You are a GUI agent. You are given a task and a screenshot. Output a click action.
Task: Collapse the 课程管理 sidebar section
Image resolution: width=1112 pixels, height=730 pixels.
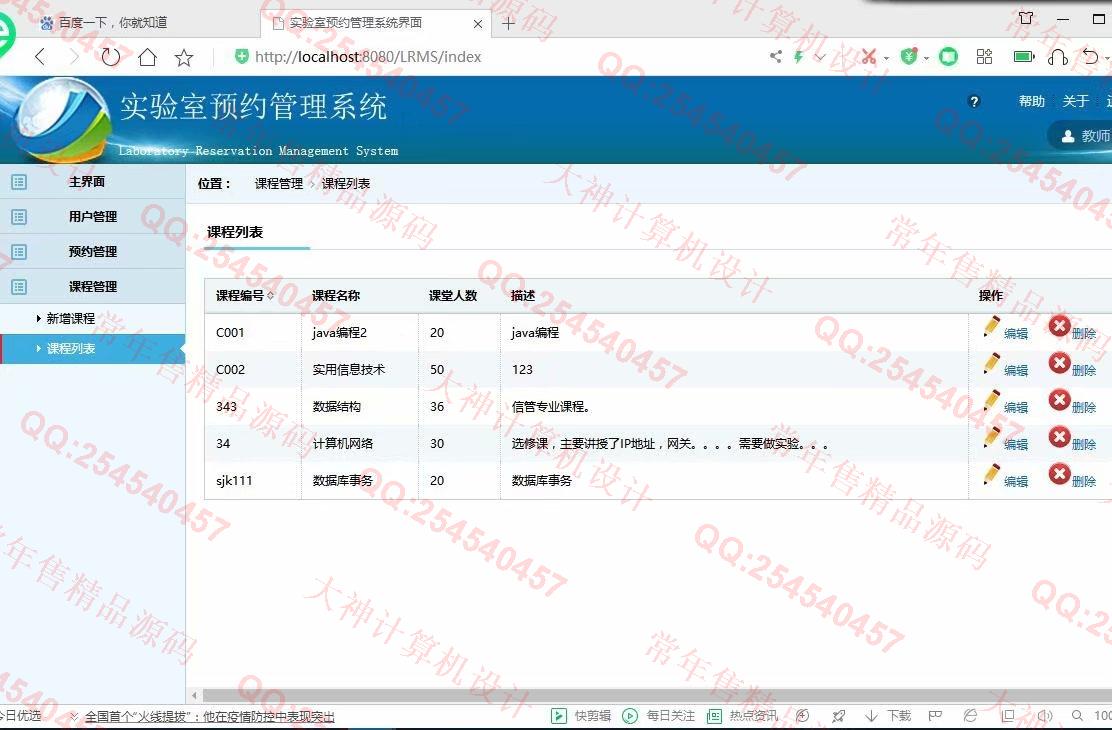pos(92,287)
